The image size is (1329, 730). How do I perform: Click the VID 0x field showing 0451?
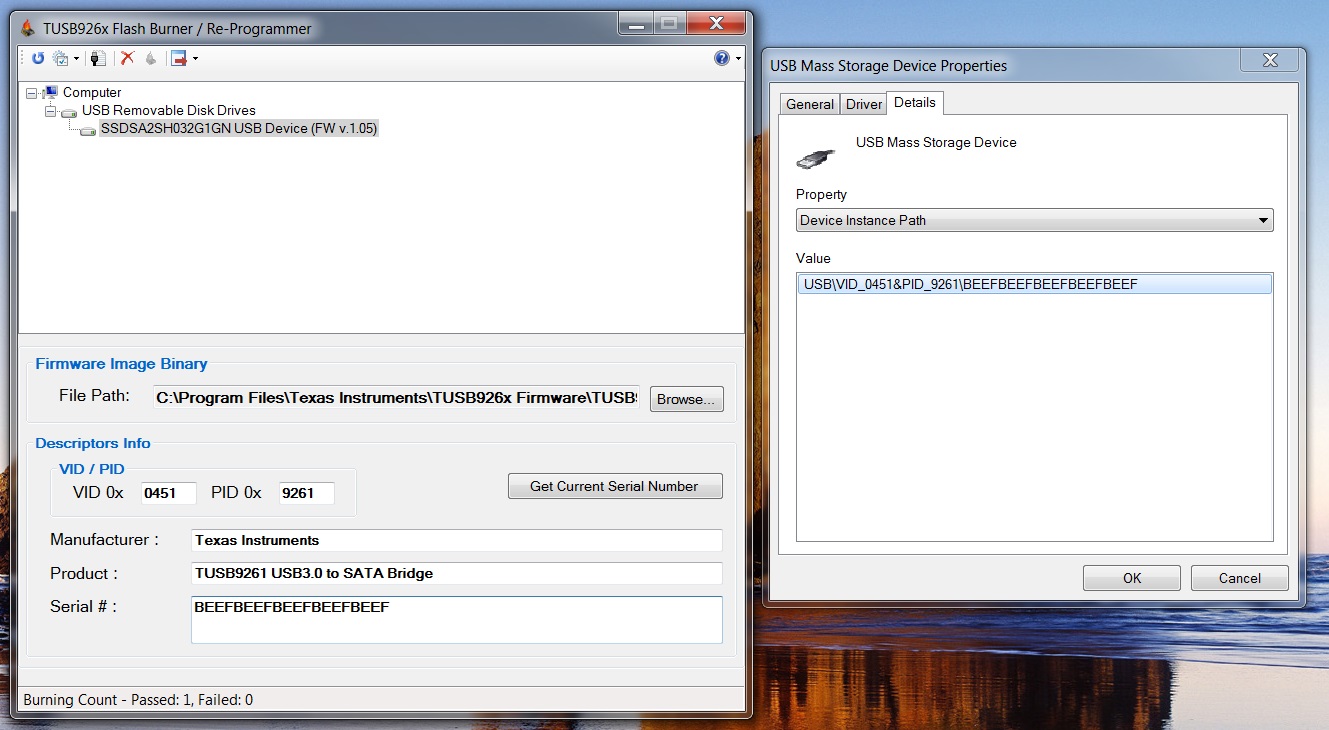[168, 492]
